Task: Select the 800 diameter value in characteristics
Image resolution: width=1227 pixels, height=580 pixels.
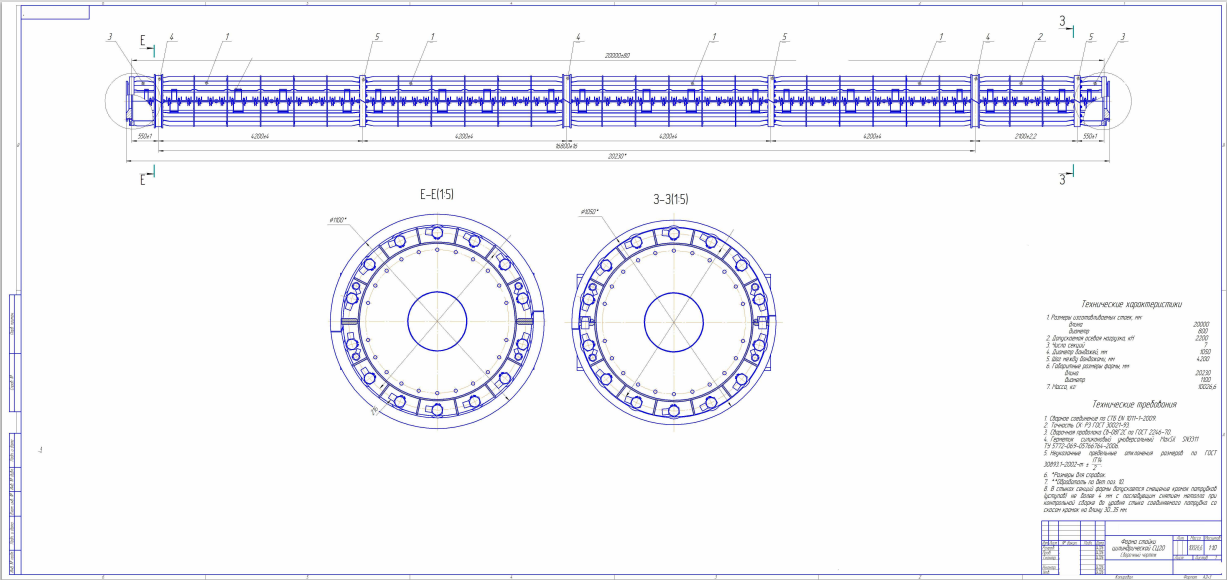Action: (1205, 332)
